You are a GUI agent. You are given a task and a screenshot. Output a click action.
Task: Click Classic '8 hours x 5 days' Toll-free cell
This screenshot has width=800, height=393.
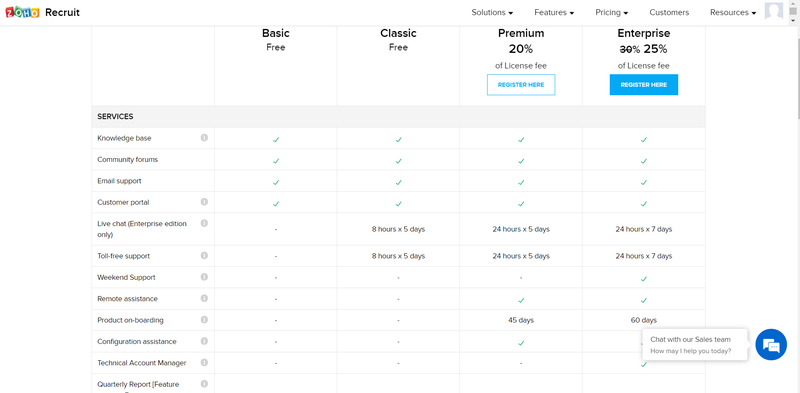398,256
